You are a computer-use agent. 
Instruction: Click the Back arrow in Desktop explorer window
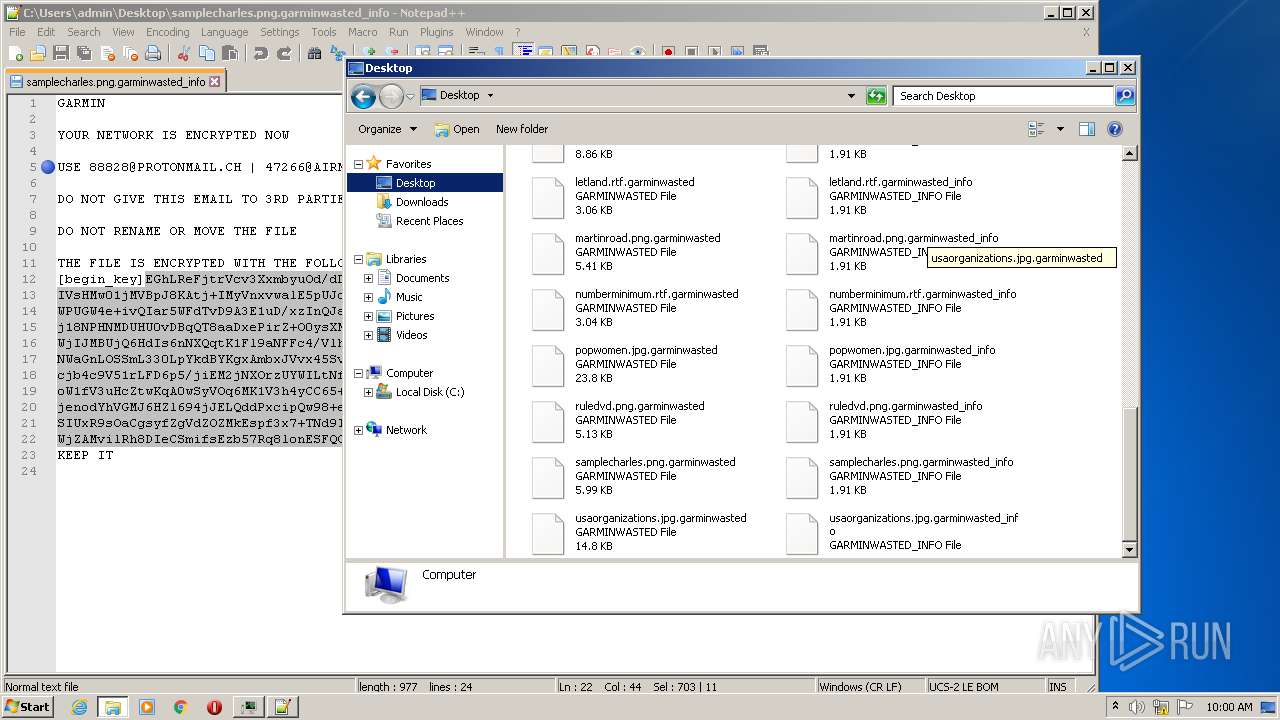tap(363, 96)
